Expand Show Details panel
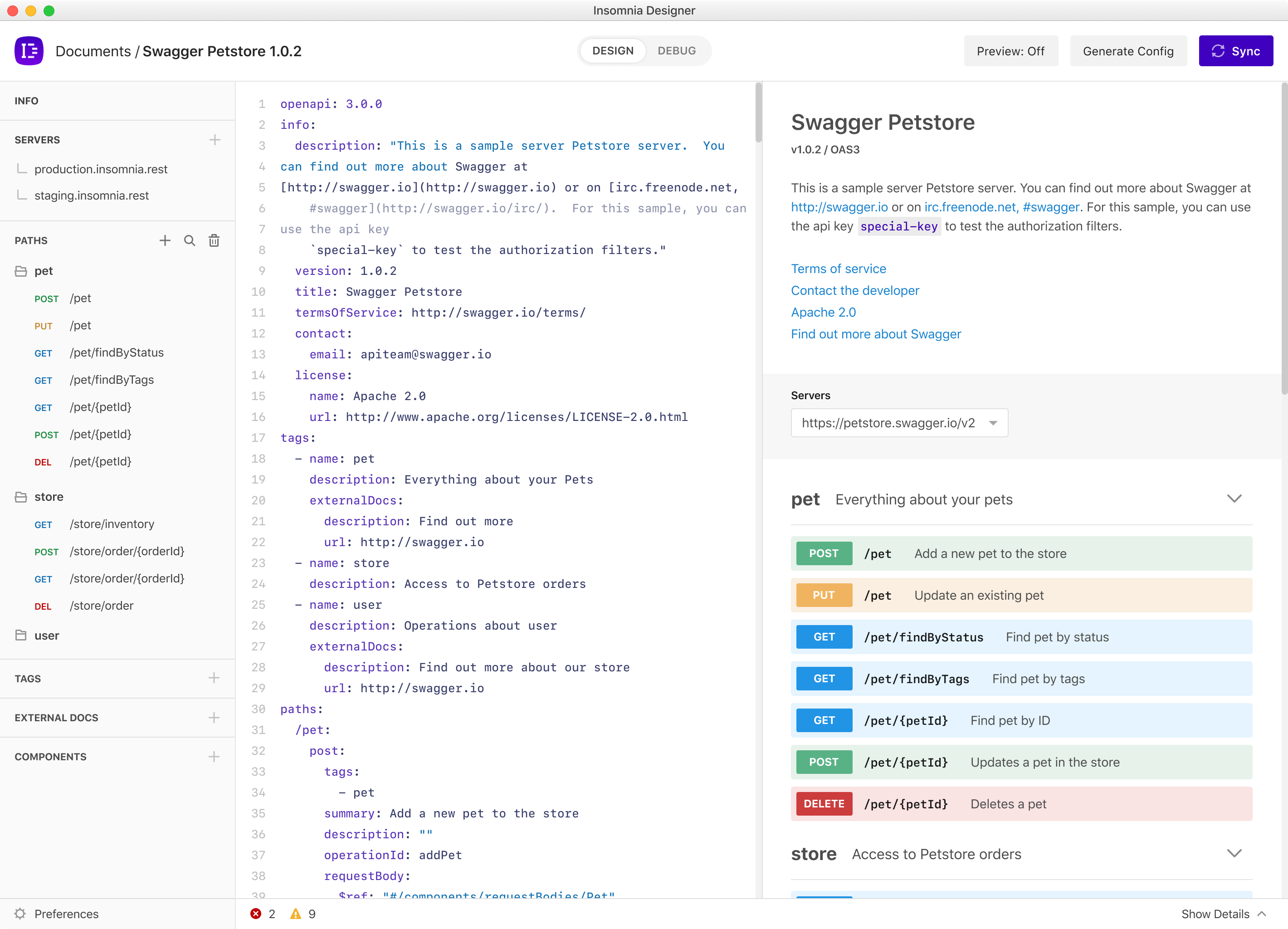 click(1224, 914)
